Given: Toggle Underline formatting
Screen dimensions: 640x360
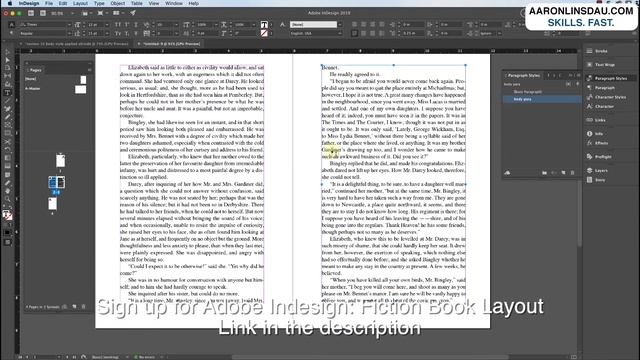Looking at the screenshot, I should pyautogui.click(x=136, y=25).
